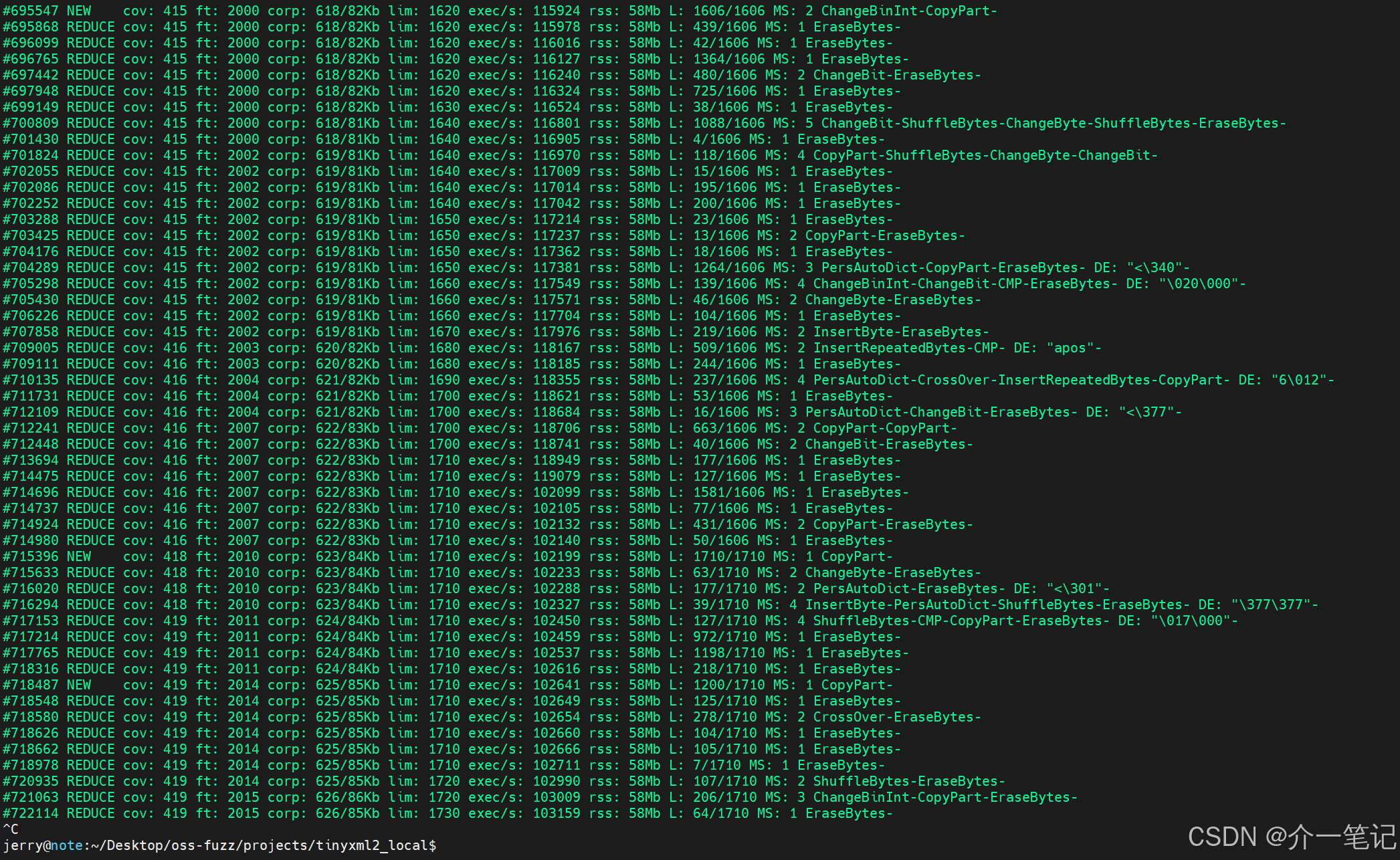Click the #718487 NEW entry number
Image resolution: width=1400 pixels, height=860 pixels.
[x=30, y=685]
